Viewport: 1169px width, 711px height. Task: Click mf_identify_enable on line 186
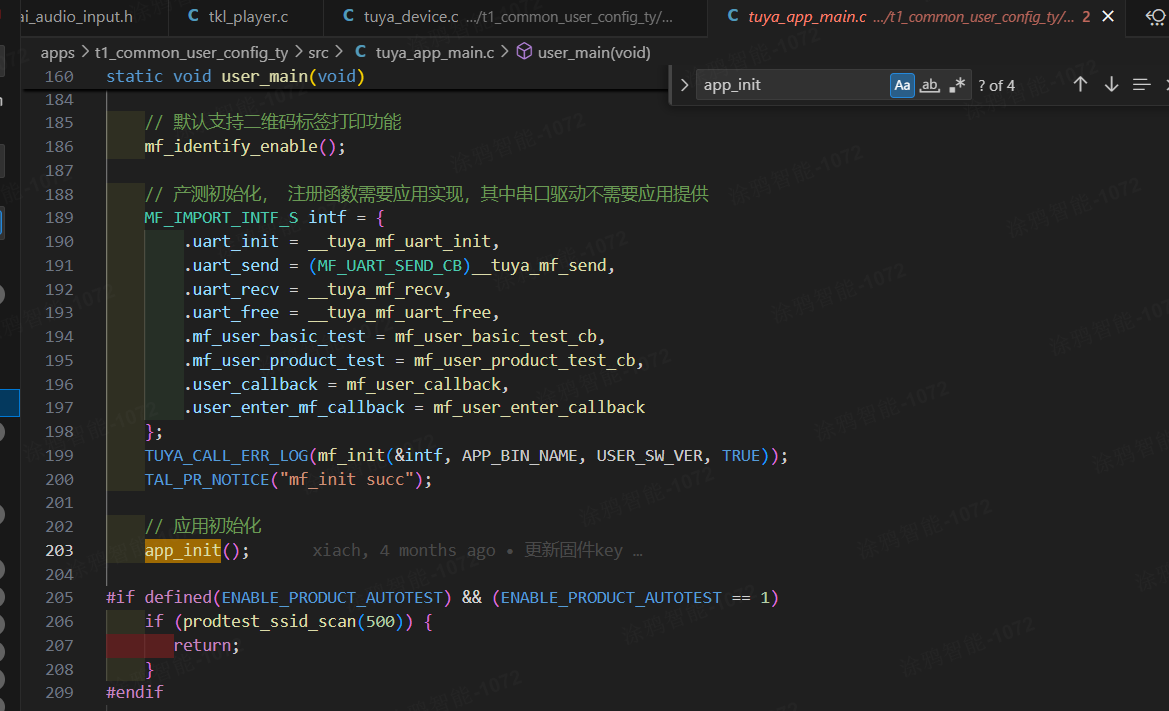tap(231, 147)
